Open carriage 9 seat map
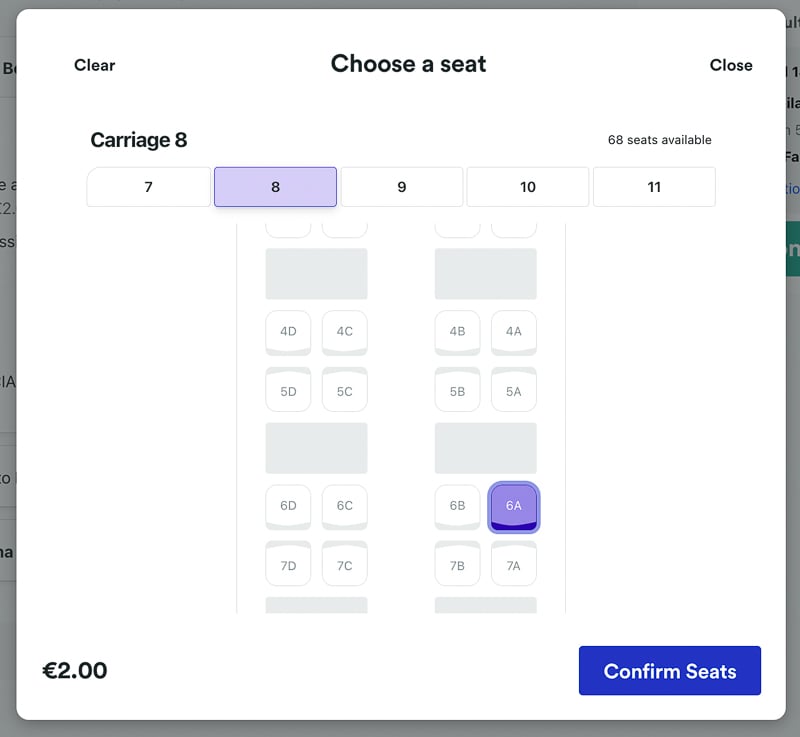The width and height of the screenshot is (800, 737). tap(401, 187)
